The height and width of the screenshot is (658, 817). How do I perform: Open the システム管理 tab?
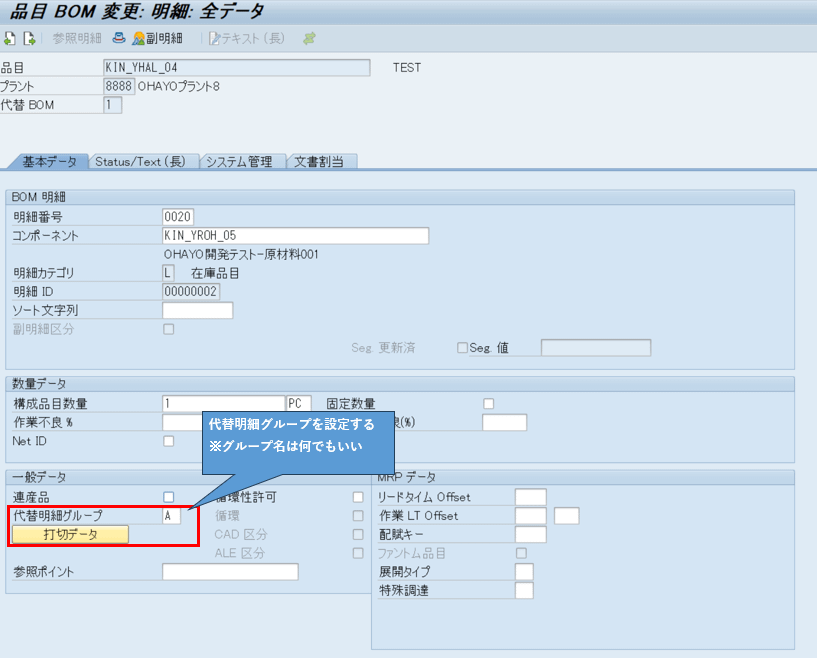click(240, 162)
